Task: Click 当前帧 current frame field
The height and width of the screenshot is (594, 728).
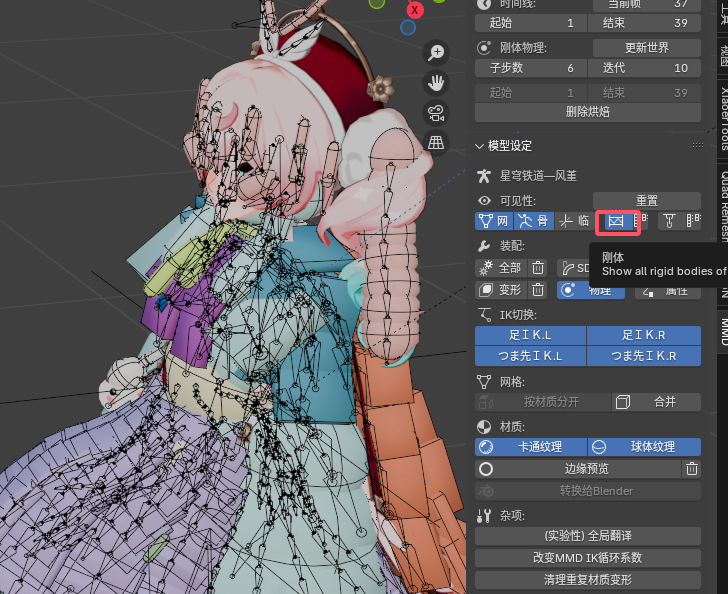Action: click(647, 5)
